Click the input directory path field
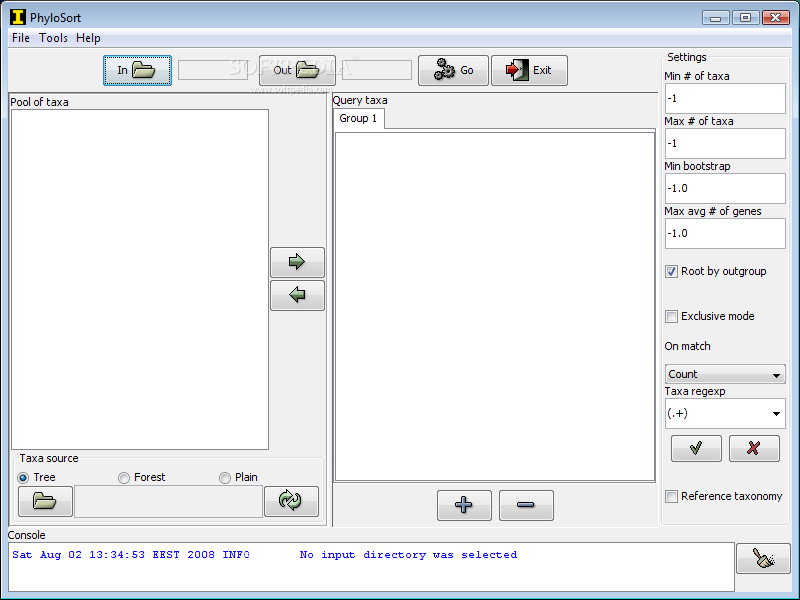Image resolution: width=800 pixels, height=600 pixels. point(213,70)
